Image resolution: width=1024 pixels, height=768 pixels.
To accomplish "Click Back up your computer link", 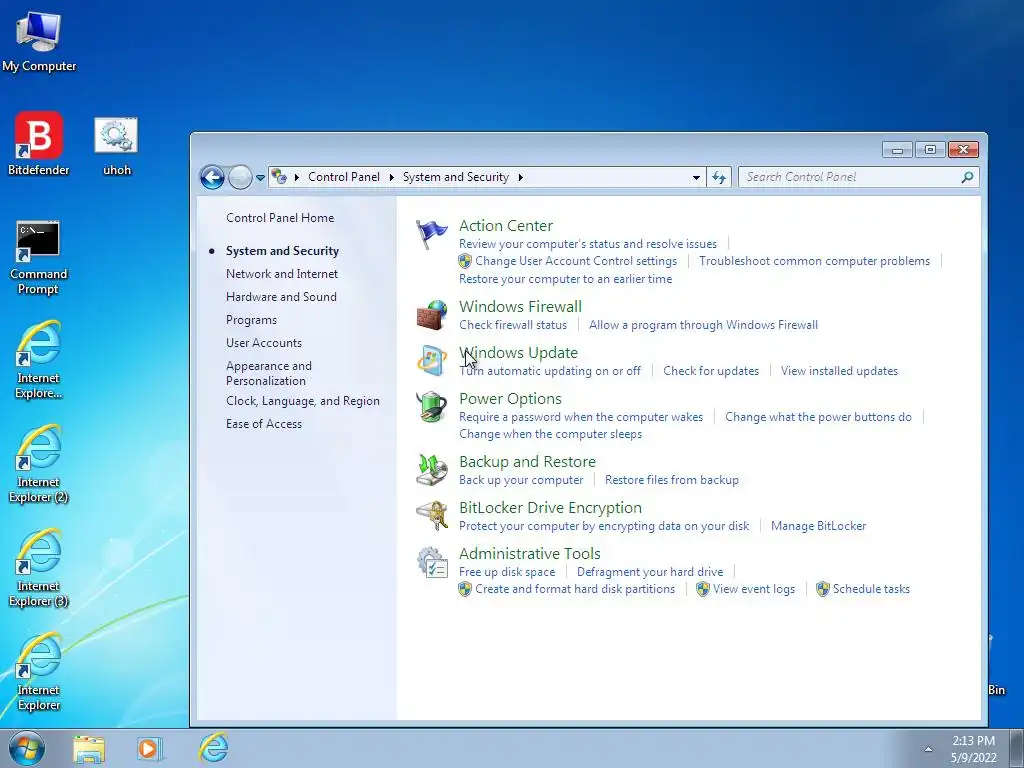I will click(521, 480).
